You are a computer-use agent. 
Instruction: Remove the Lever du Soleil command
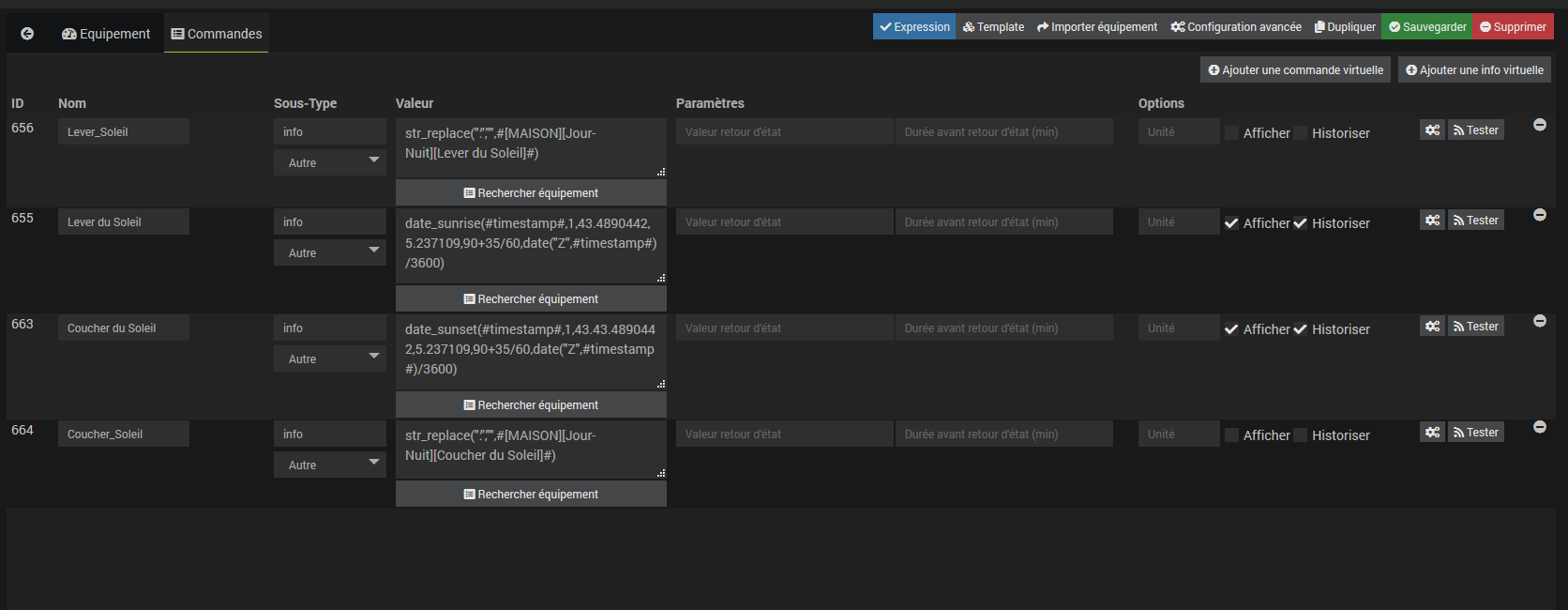[x=1539, y=215]
